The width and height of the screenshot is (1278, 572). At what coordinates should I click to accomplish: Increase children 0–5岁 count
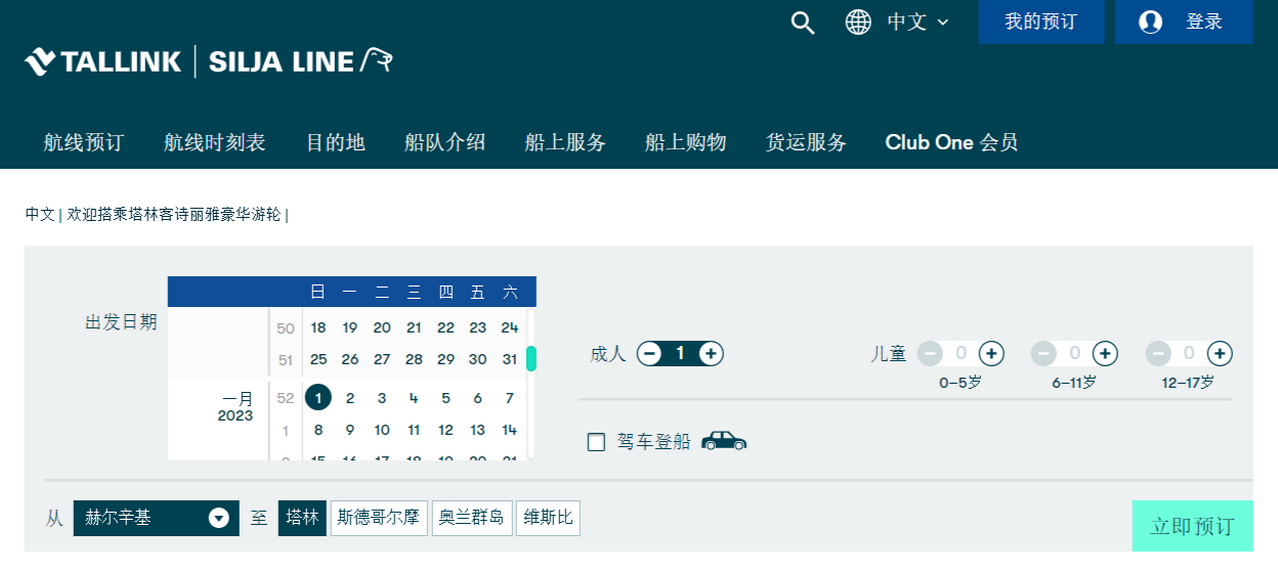[x=991, y=353]
